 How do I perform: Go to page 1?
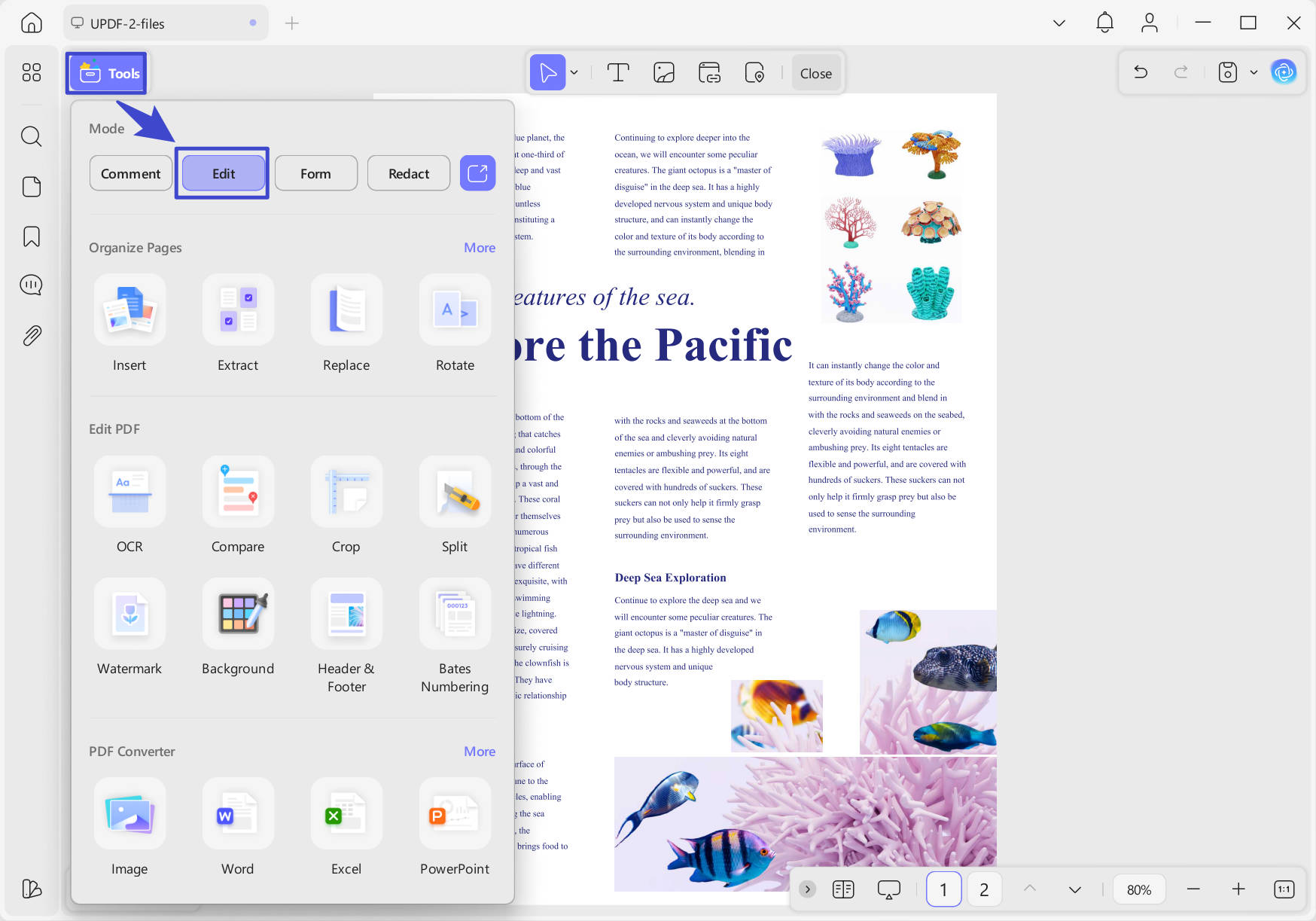point(943,889)
